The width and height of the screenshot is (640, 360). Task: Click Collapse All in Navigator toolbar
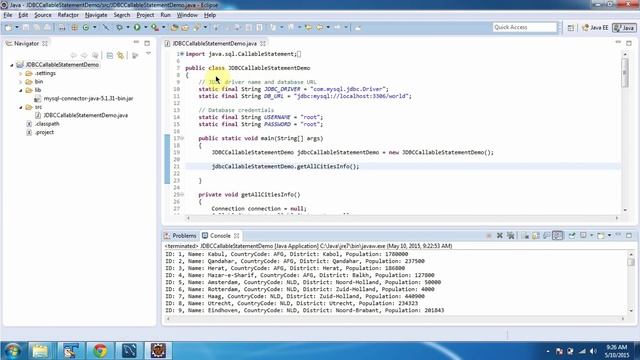coord(110,56)
